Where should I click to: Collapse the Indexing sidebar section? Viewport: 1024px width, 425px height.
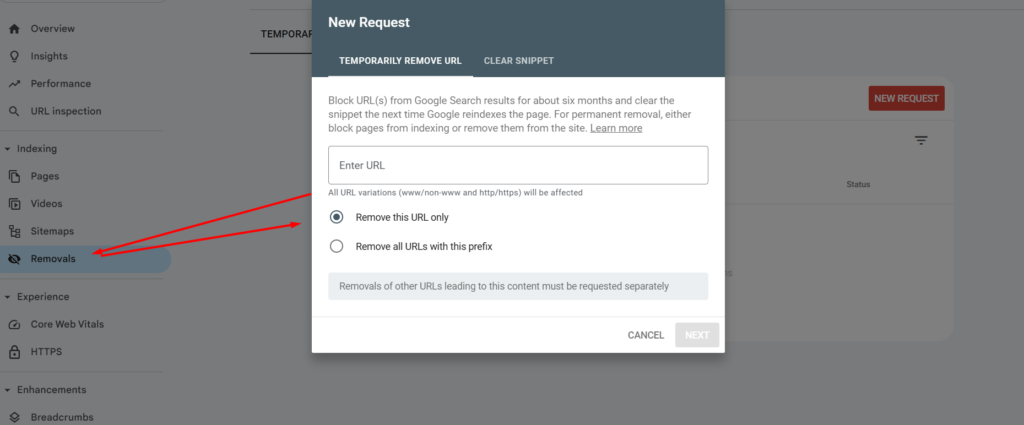8,149
